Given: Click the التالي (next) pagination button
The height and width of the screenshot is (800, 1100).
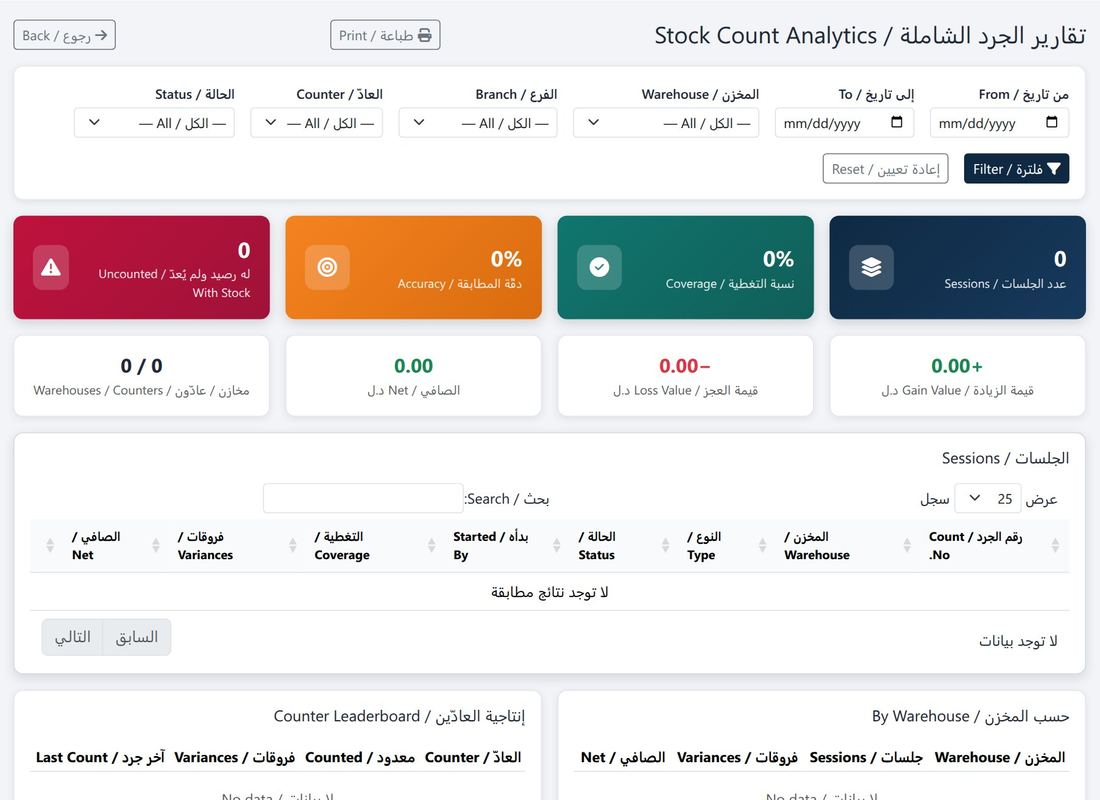Looking at the screenshot, I should (72, 637).
